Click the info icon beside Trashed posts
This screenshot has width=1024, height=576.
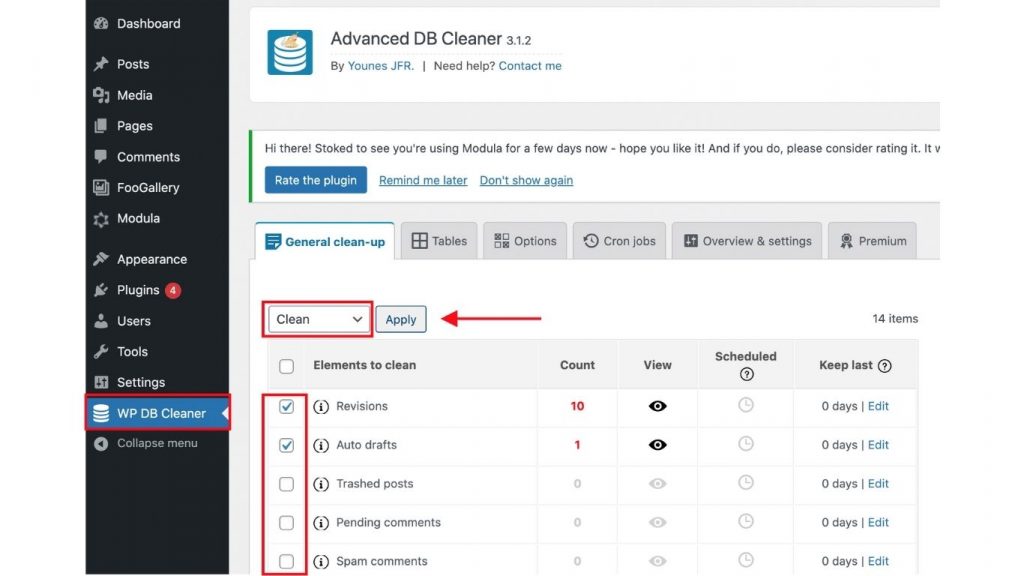pos(321,484)
